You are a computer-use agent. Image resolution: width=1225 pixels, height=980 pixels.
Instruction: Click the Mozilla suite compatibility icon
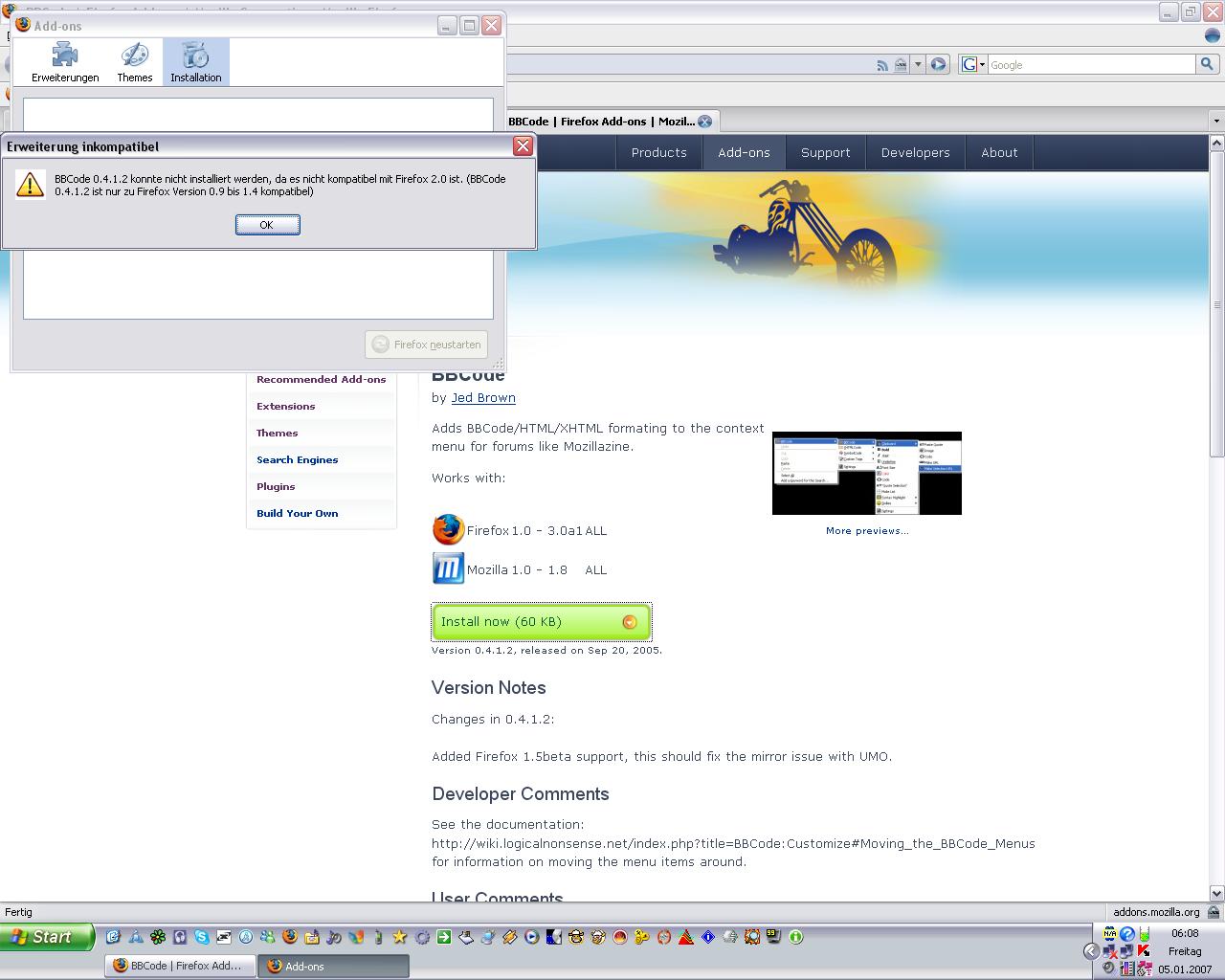(448, 568)
